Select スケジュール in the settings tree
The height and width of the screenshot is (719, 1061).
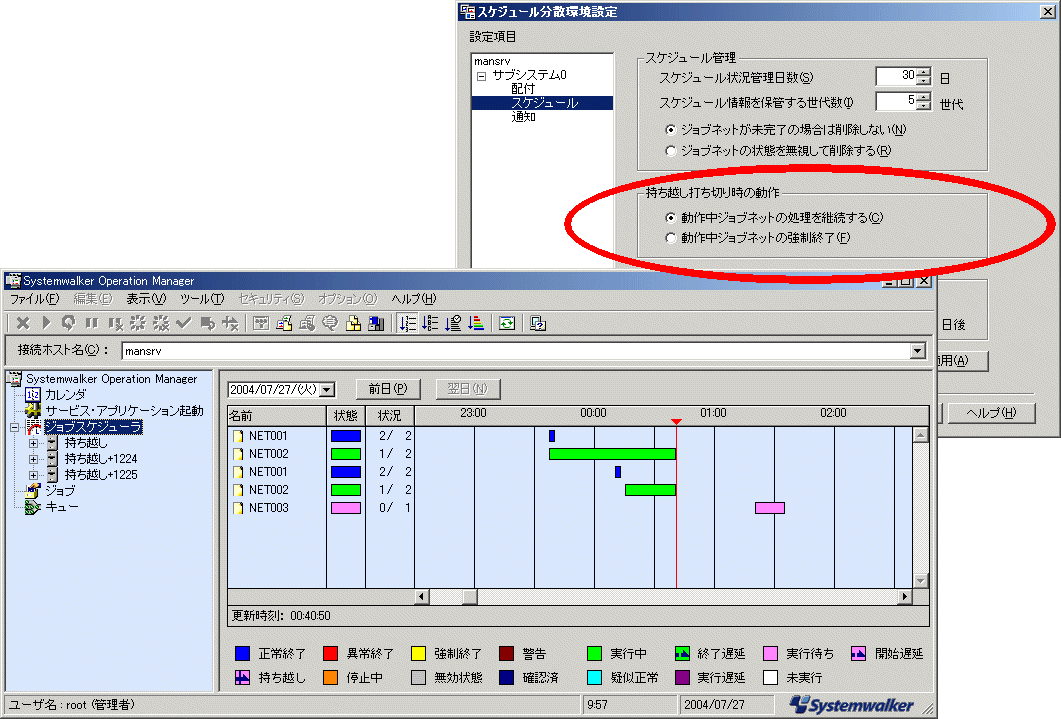pyautogui.click(x=543, y=103)
